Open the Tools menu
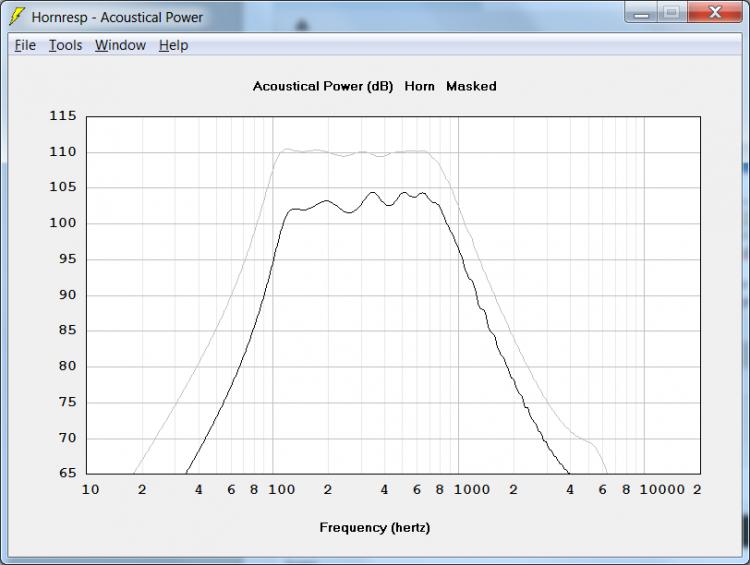The image size is (750, 565). coord(66,45)
